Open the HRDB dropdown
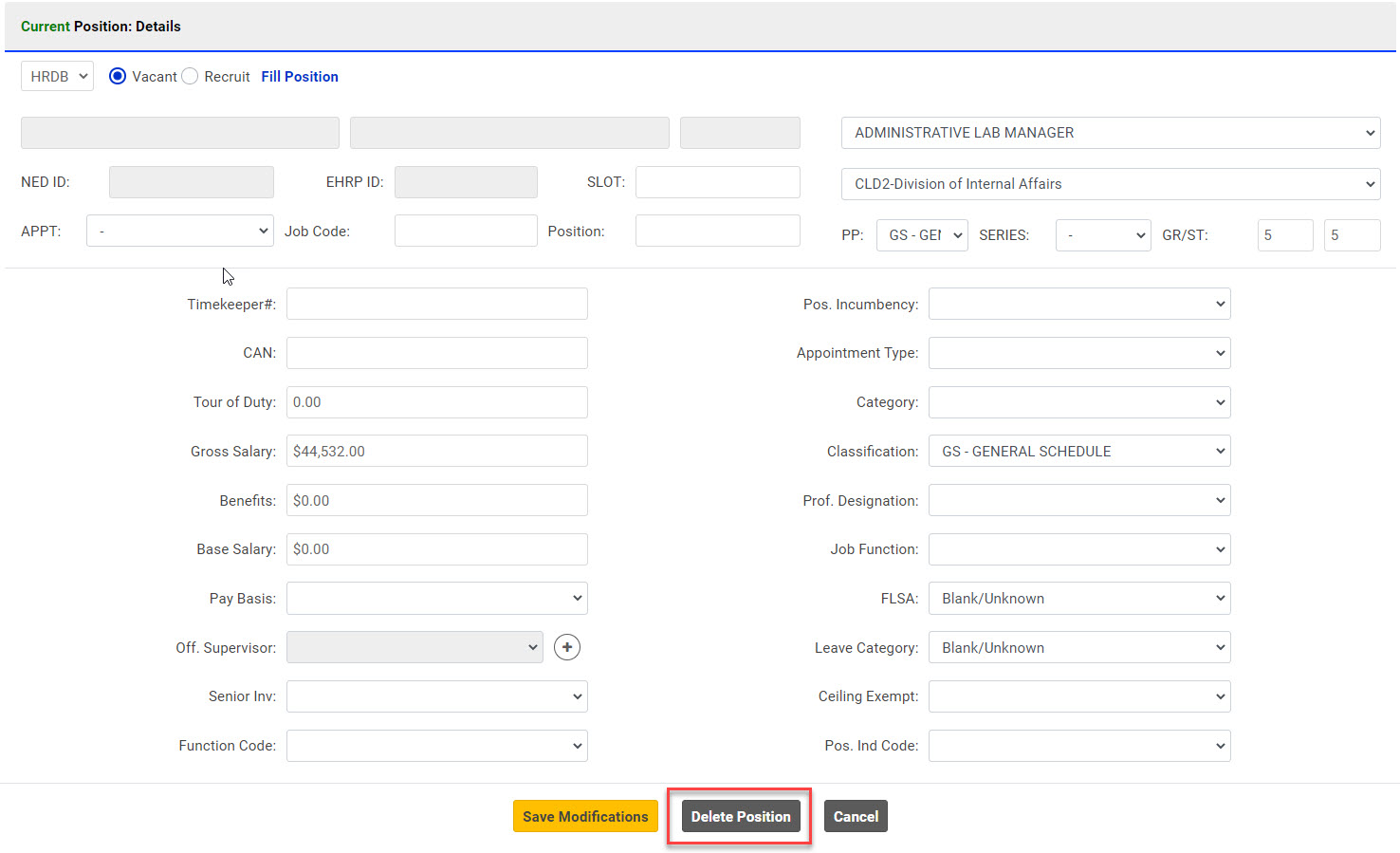 (x=57, y=76)
